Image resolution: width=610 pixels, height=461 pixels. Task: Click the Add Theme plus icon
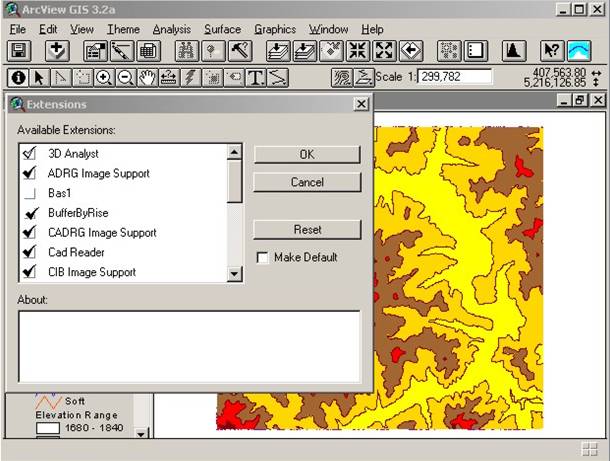point(57,51)
